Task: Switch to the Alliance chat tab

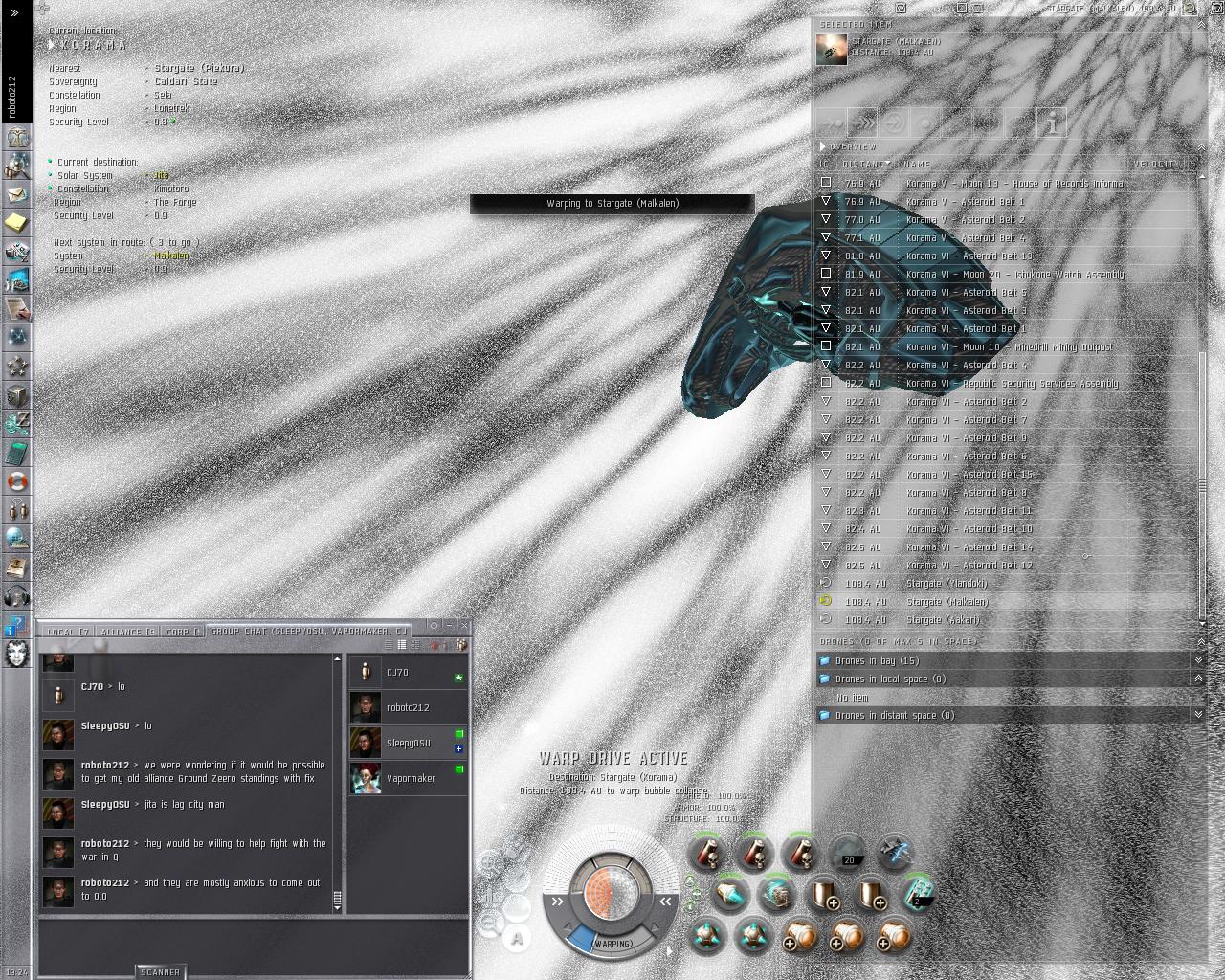Action: 127,632
